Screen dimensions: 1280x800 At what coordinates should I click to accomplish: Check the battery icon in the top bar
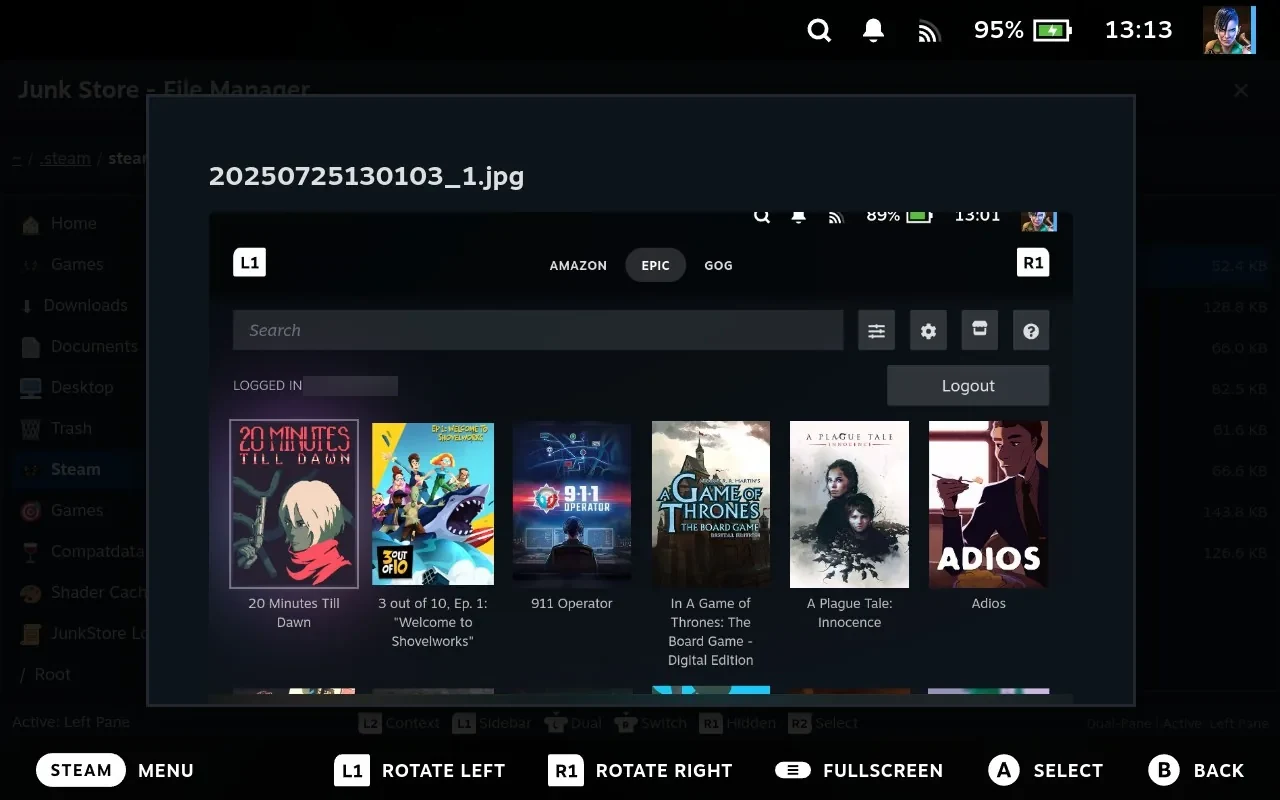tap(1052, 31)
